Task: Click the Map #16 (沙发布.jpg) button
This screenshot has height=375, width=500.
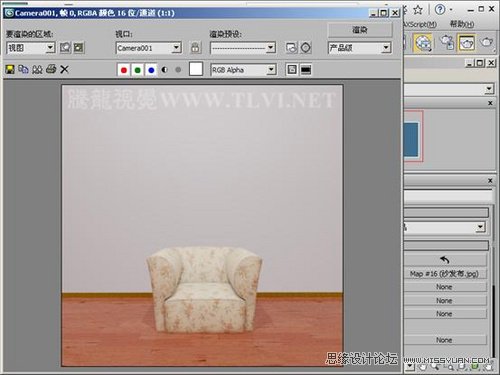Action: coord(445,274)
